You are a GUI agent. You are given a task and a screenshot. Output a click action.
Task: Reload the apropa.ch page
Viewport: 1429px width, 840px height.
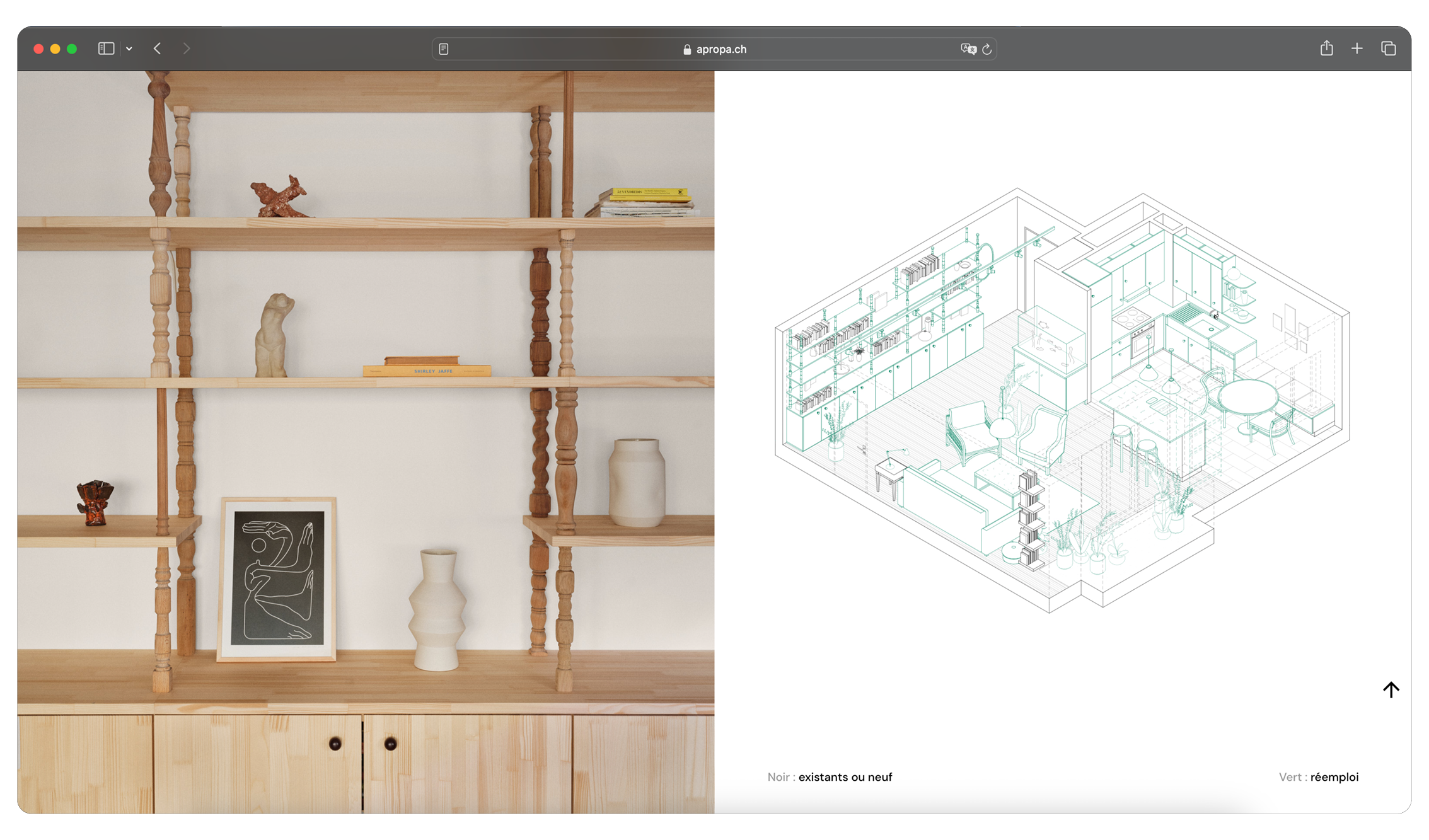987,49
